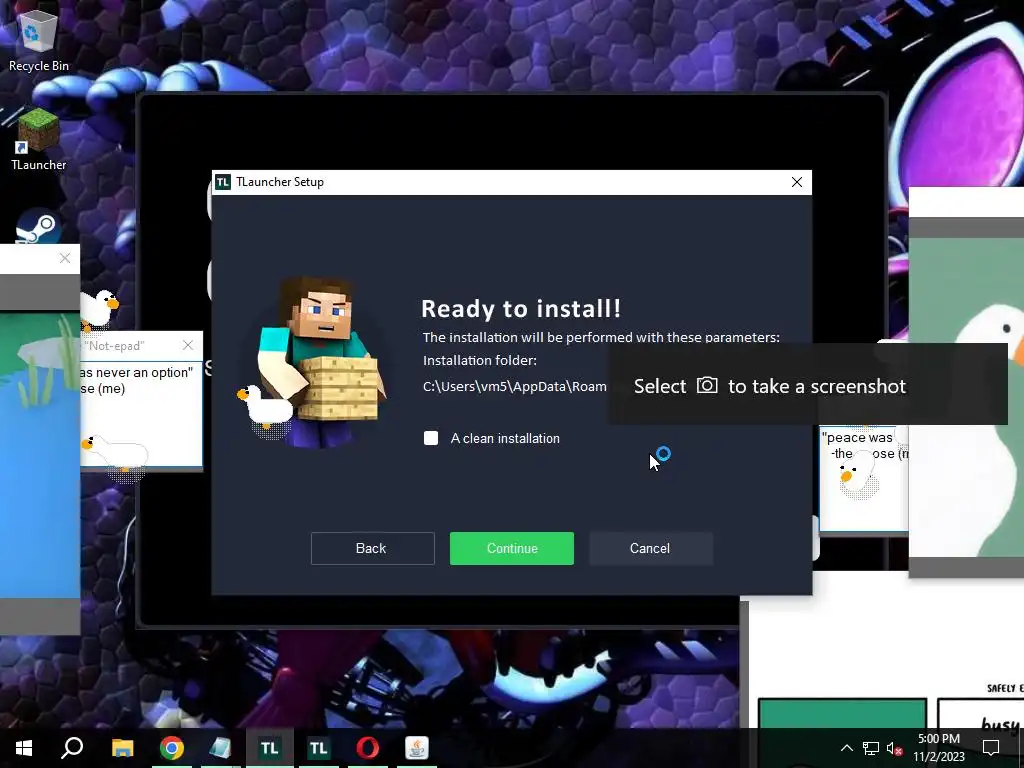Open the Java app taskbar icon
This screenshot has width=1024, height=768.
pyautogui.click(x=417, y=748)
